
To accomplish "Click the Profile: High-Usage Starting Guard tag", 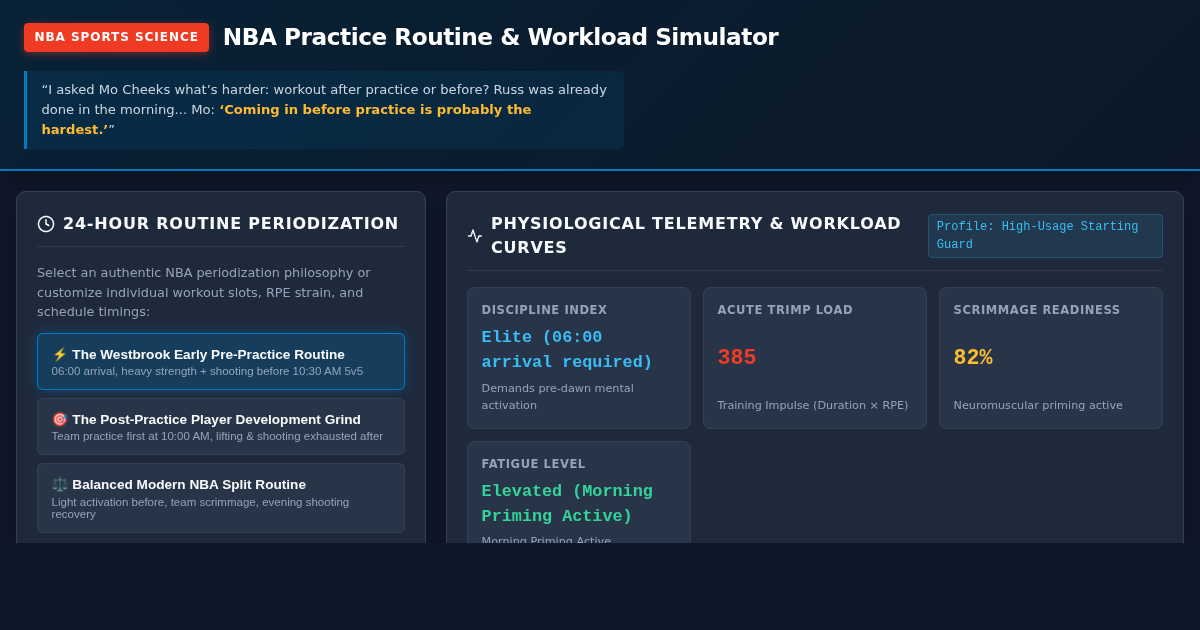I will pyautogui.click(x=1045, y=236).
